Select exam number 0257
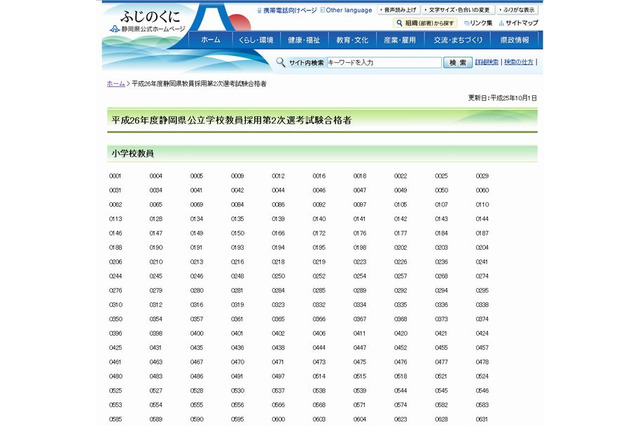 click(x=400, y=276)
